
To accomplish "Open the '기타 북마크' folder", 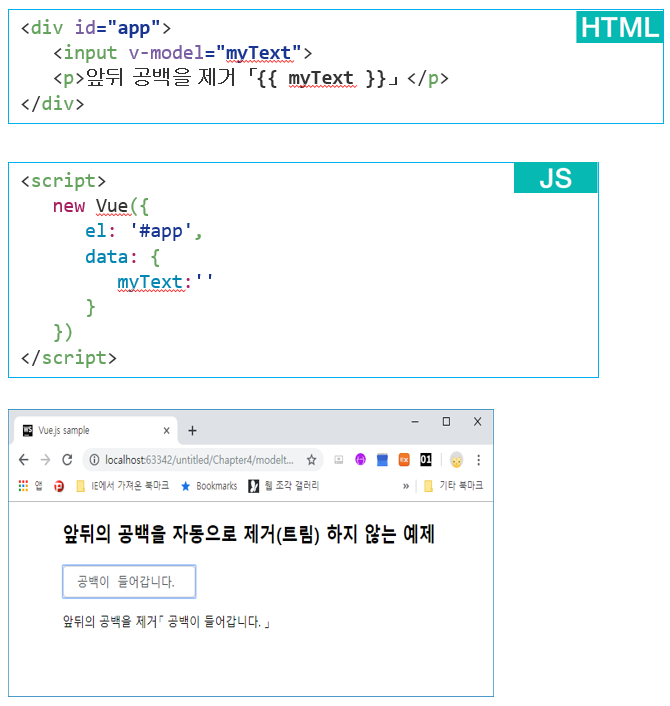I will 453,486.
